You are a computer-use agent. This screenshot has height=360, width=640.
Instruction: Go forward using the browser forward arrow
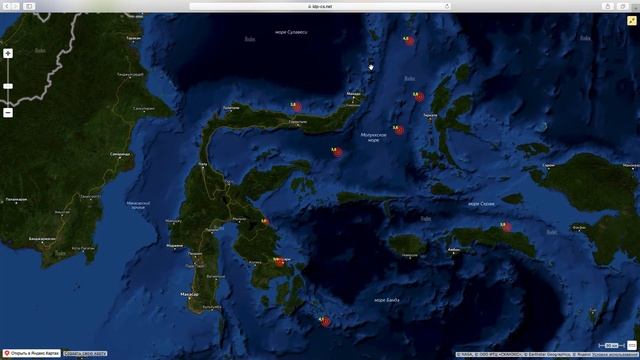coord(16,6)
